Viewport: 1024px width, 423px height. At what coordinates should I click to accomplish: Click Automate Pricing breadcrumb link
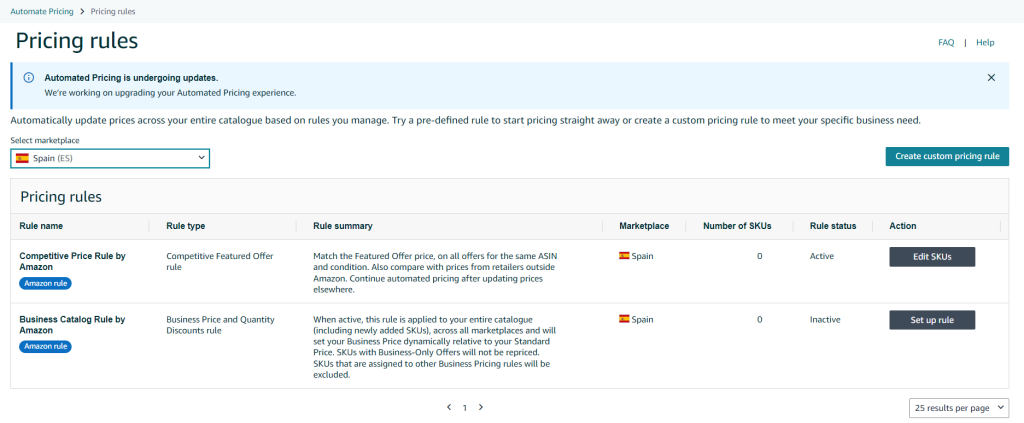coord(41,11)
